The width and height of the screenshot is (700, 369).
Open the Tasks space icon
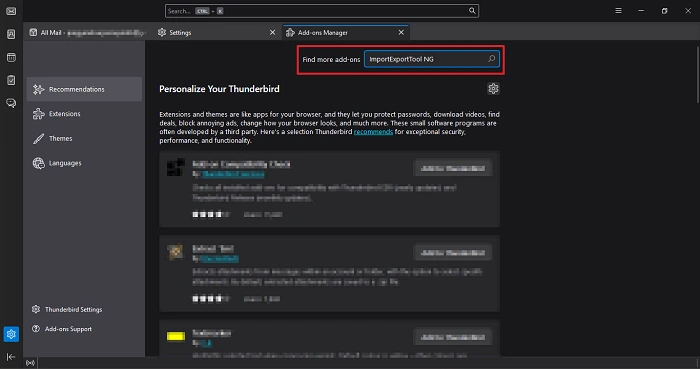point(11,80)
